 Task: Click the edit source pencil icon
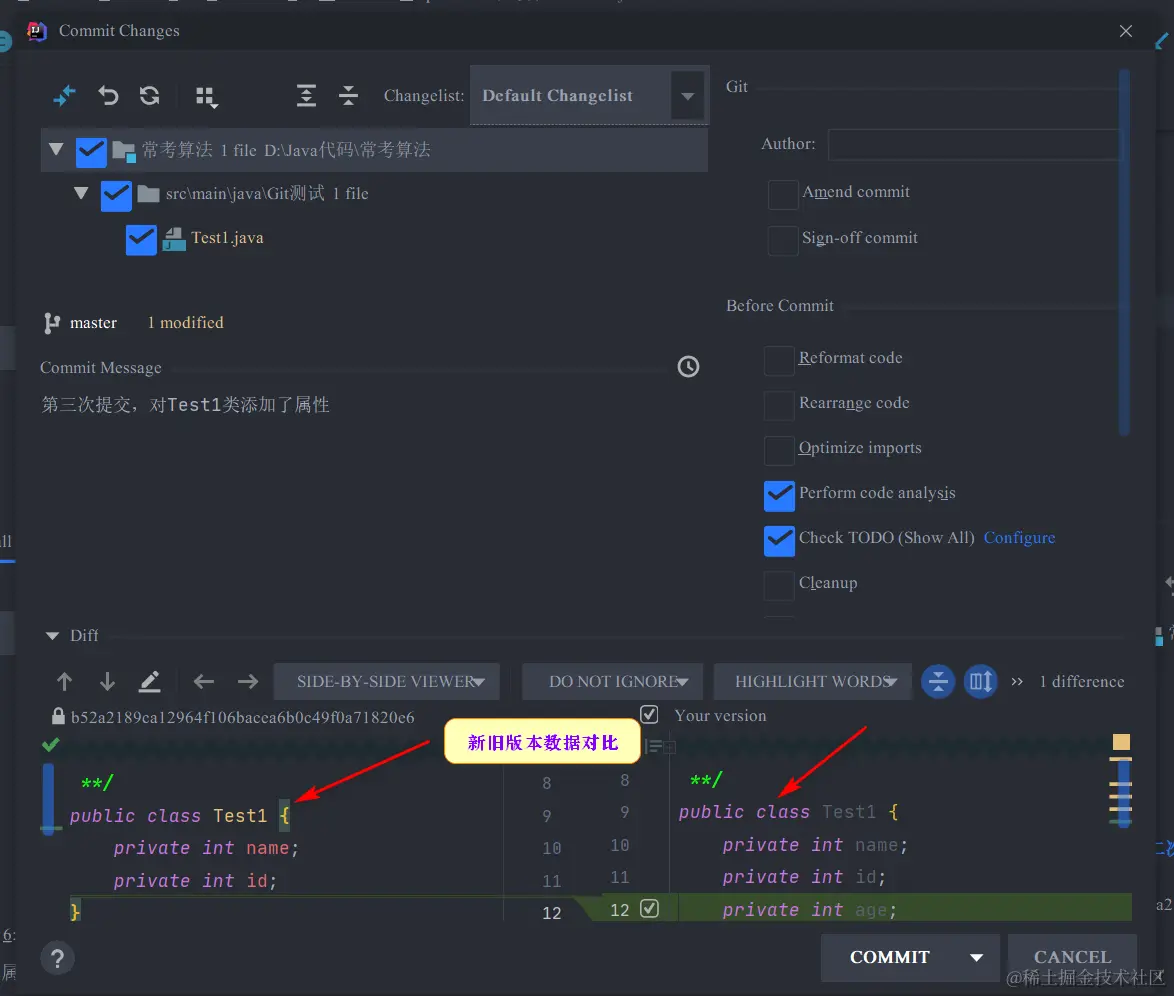pyautogui.click(x=150, y=681)
